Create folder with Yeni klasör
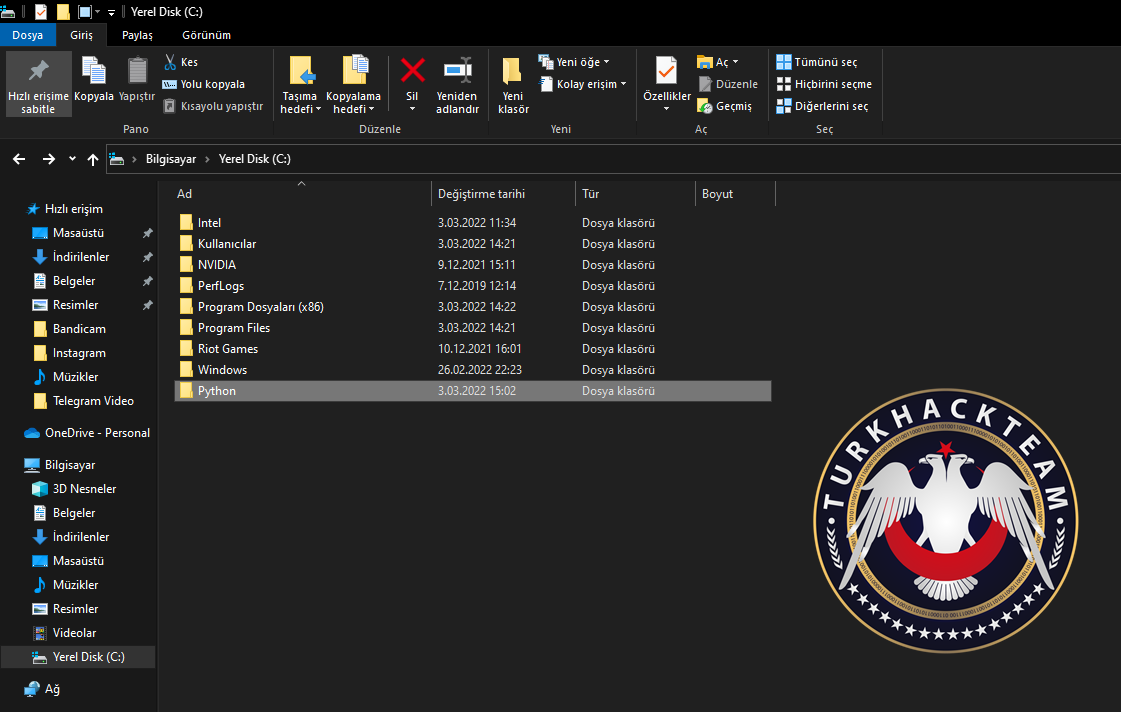Image resolution: width=1121 pixels, height=712 pixels. pyautogui.click(x=513, y=84)
